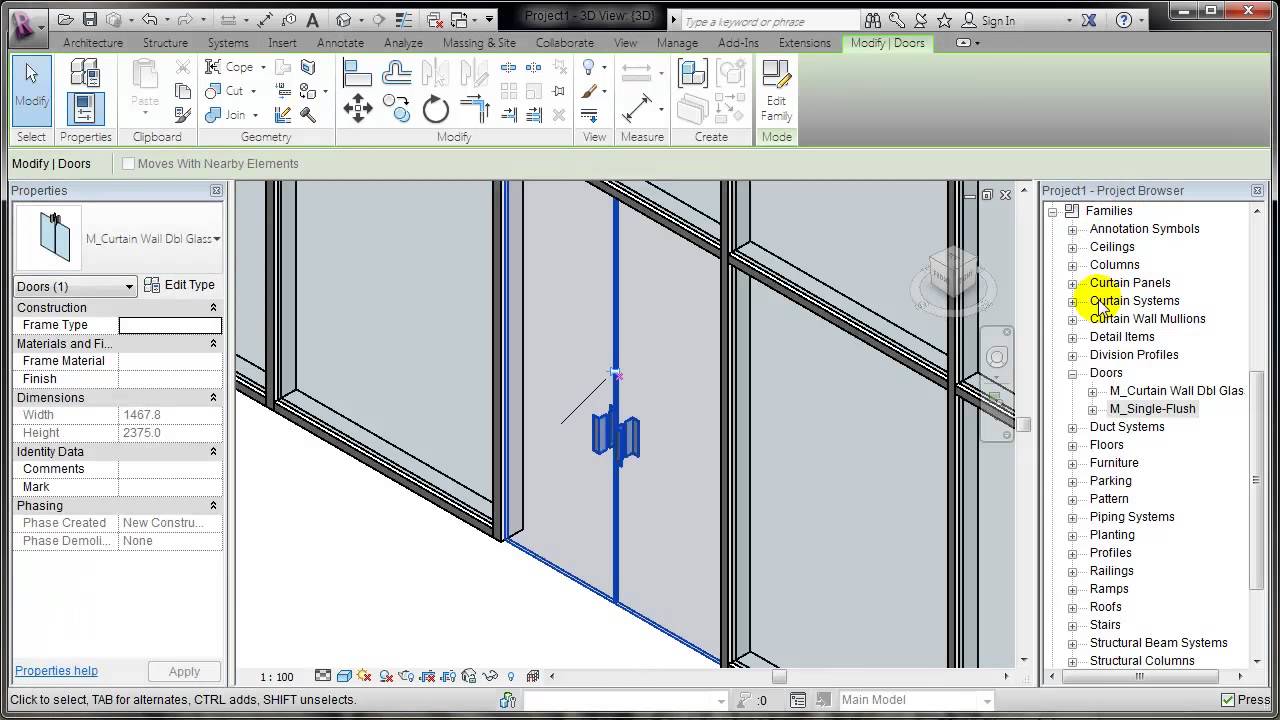This screenshot has width=1280, height=720.
Task: Open the Massing & Site ribbon tab
Action: pyautogui.click(x=479, y=43)
